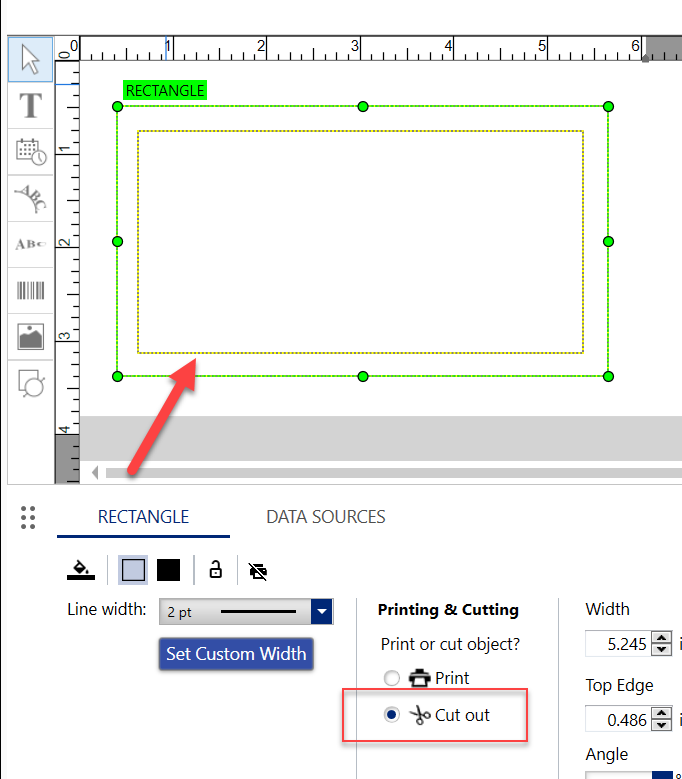The width and height of the screenshot is (682, 779).
Task: Pick the curved text tool
Action: tap(31, 198)
